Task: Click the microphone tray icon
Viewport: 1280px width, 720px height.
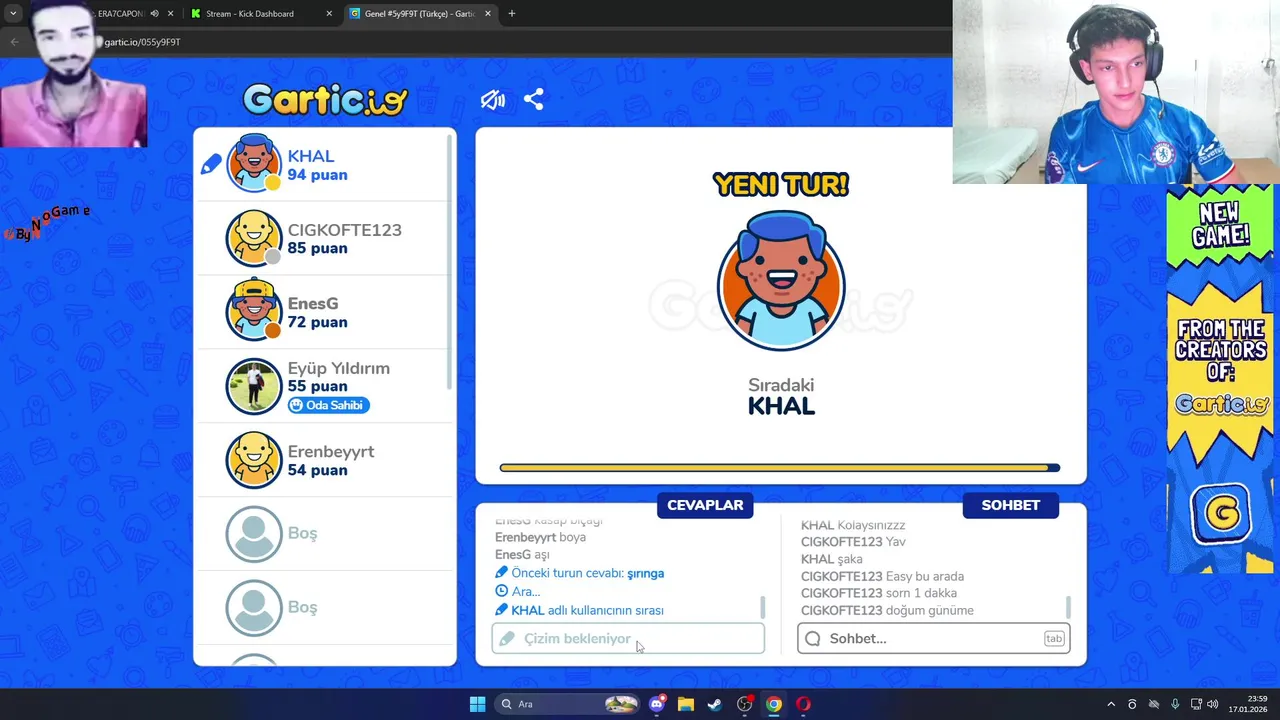Action: click(1175, 704)
